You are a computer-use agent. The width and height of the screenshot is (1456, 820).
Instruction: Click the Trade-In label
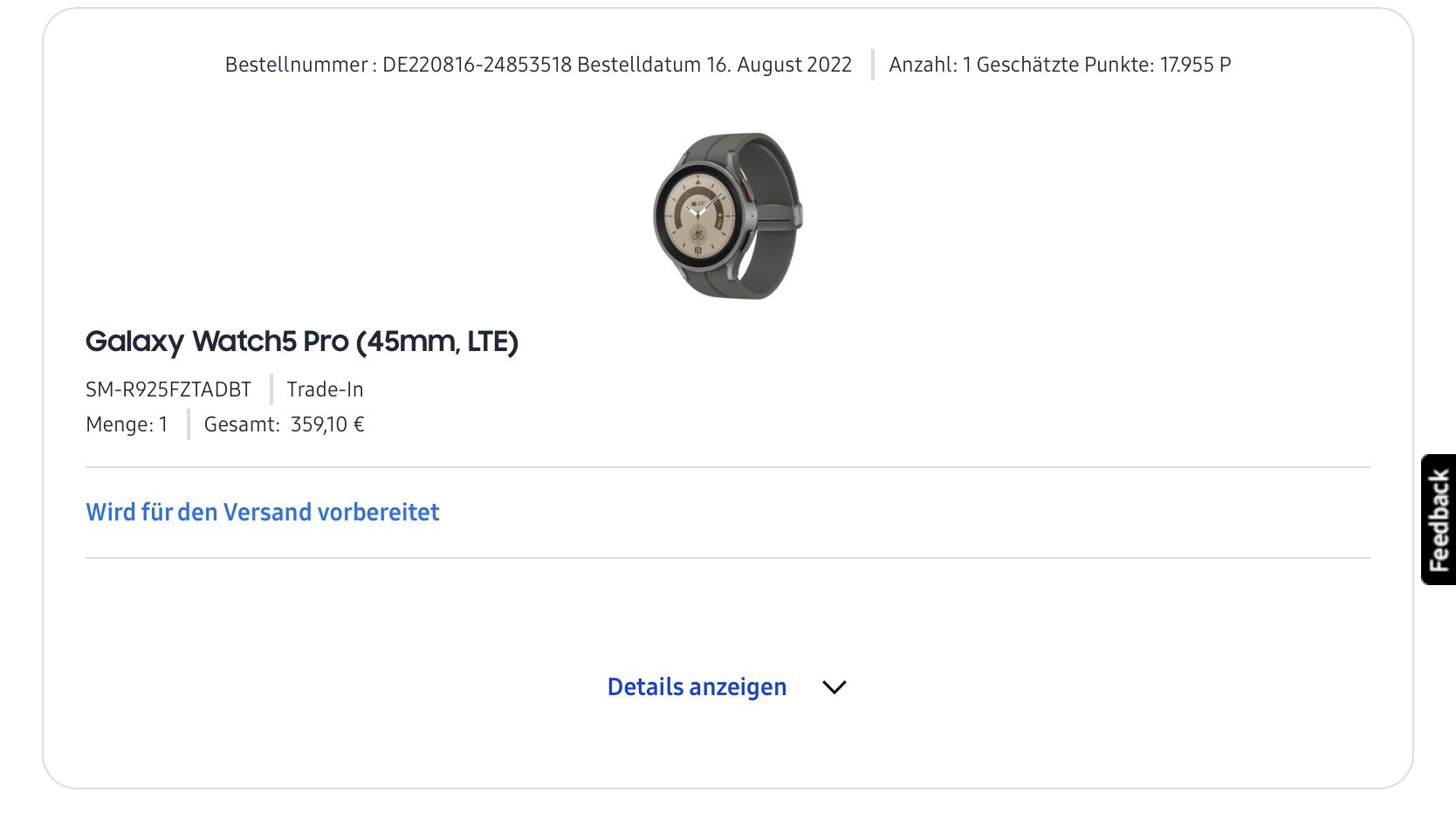click(x=325, y=389)
